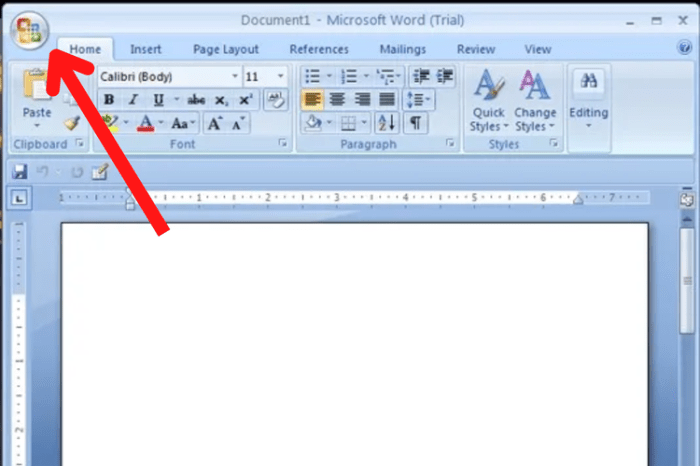700x466 pixels.
Task: Click the Sort A-Z icon
Action: click(x=386, y=123)
